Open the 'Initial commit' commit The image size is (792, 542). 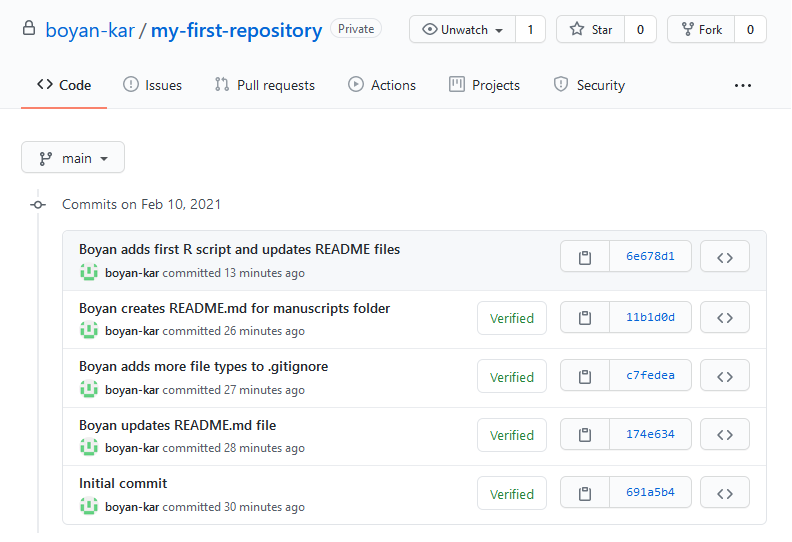click(x=123, y=483)
